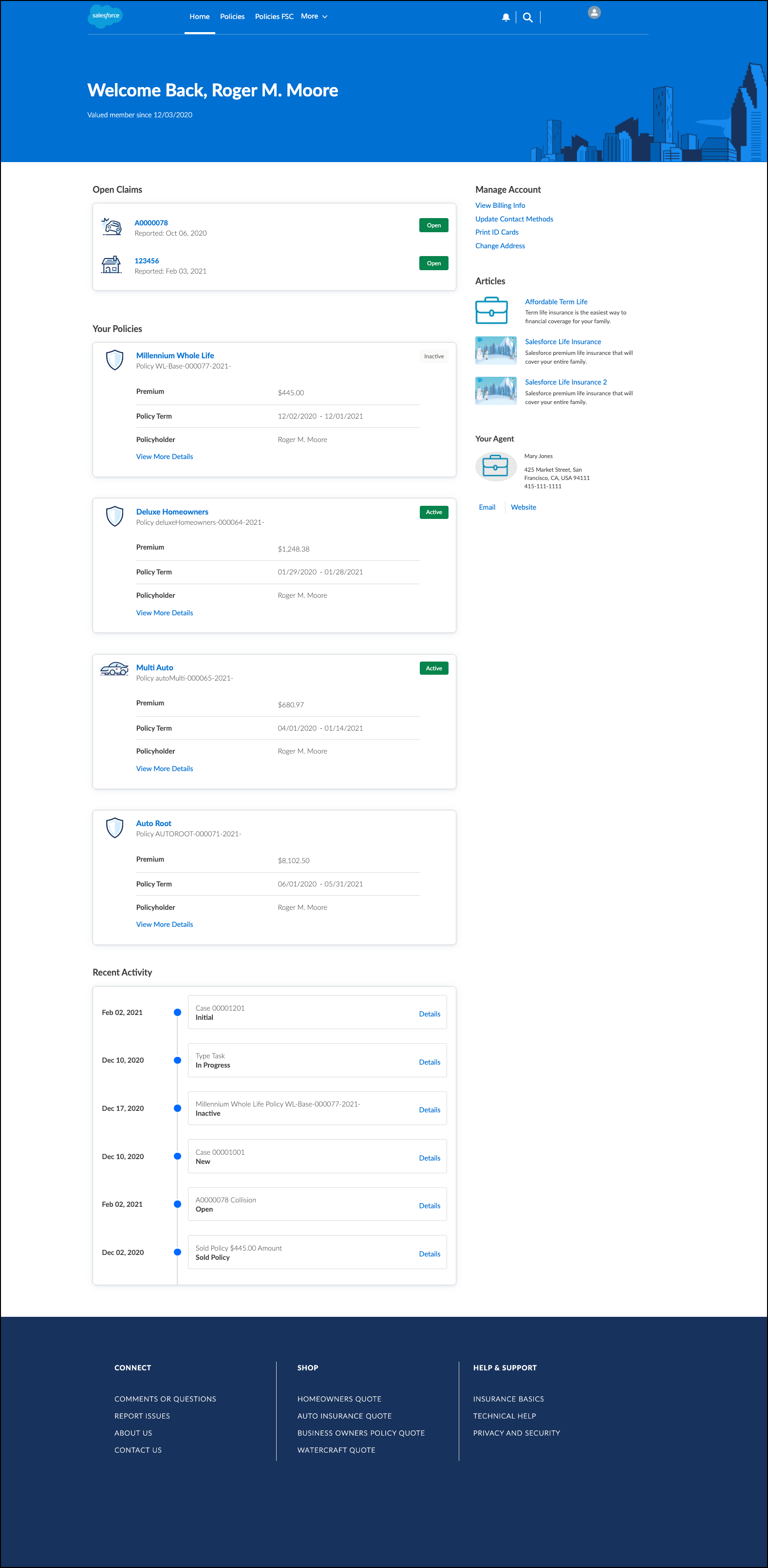Viewport: 768px width, 1568px height.
Task: Click Report Issues in footer
Action: point(142,1416)
